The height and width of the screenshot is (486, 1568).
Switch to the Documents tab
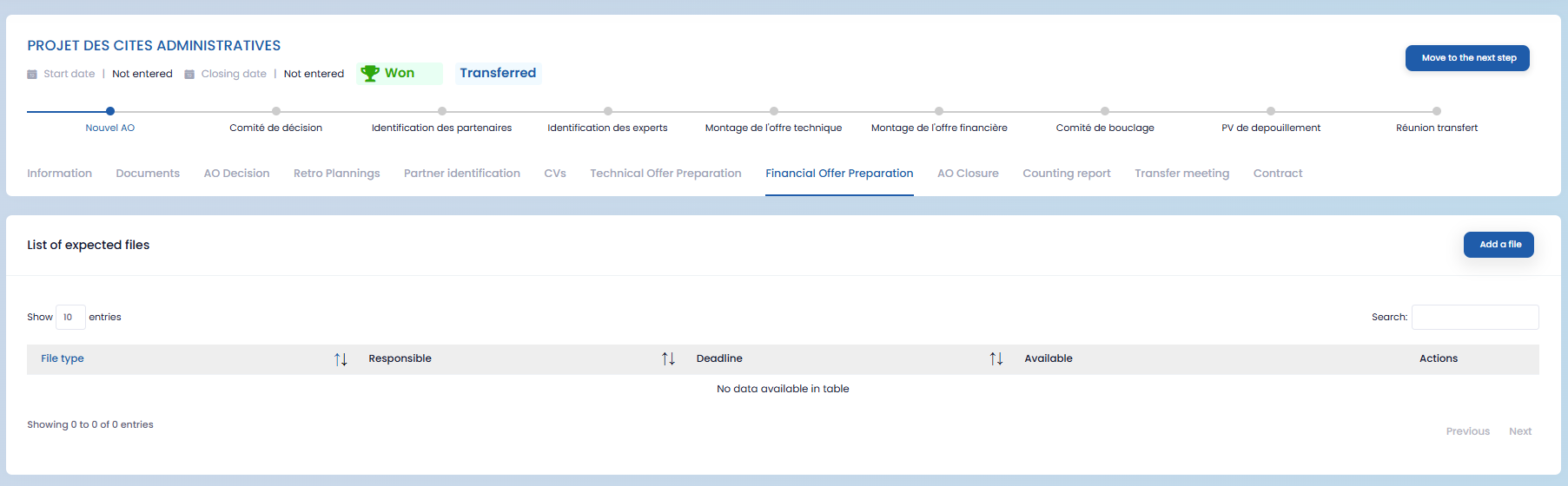pyautogui.click(x=148, y=174)
